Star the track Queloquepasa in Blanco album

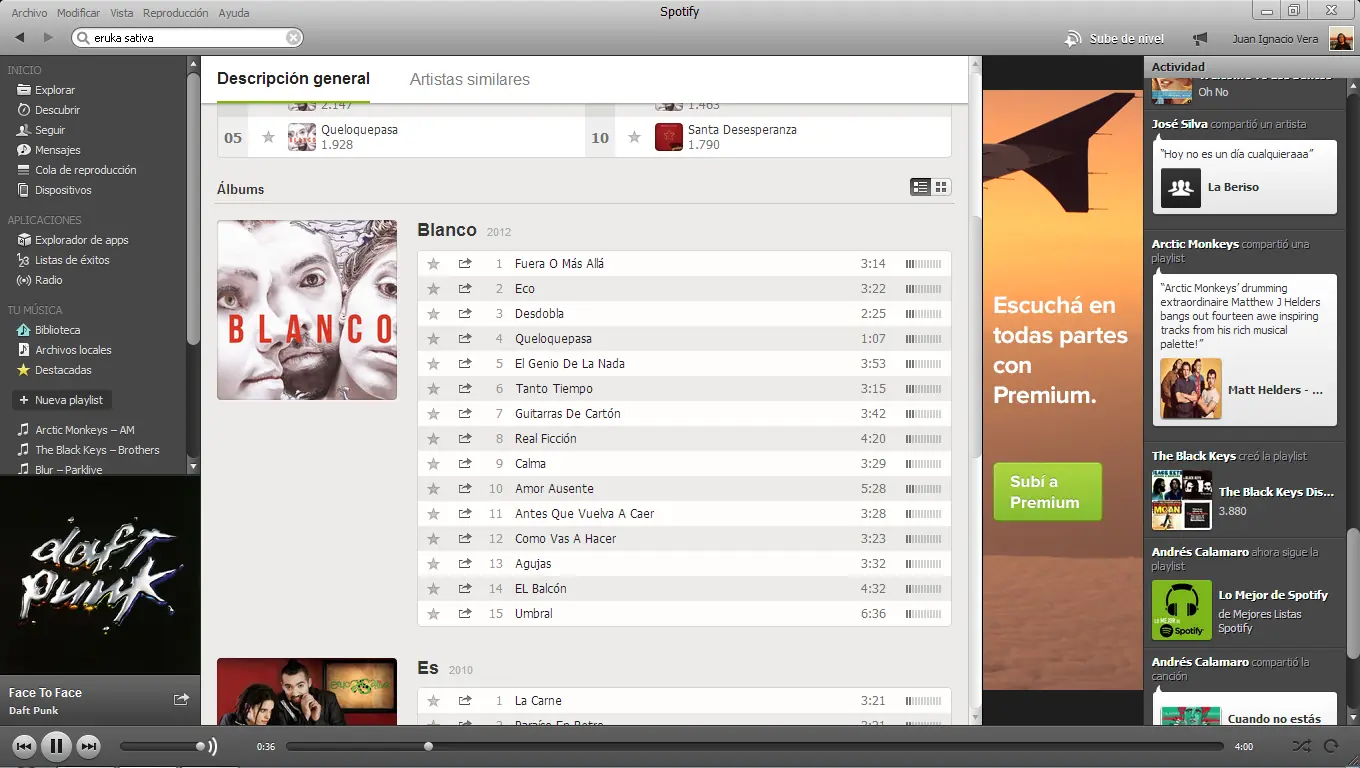click(433, 339)
